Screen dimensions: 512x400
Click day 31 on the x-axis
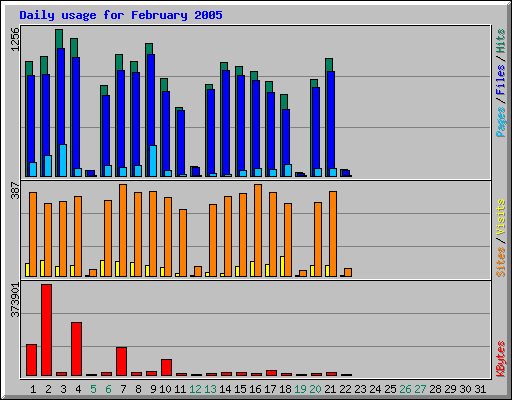click(480, 389)
